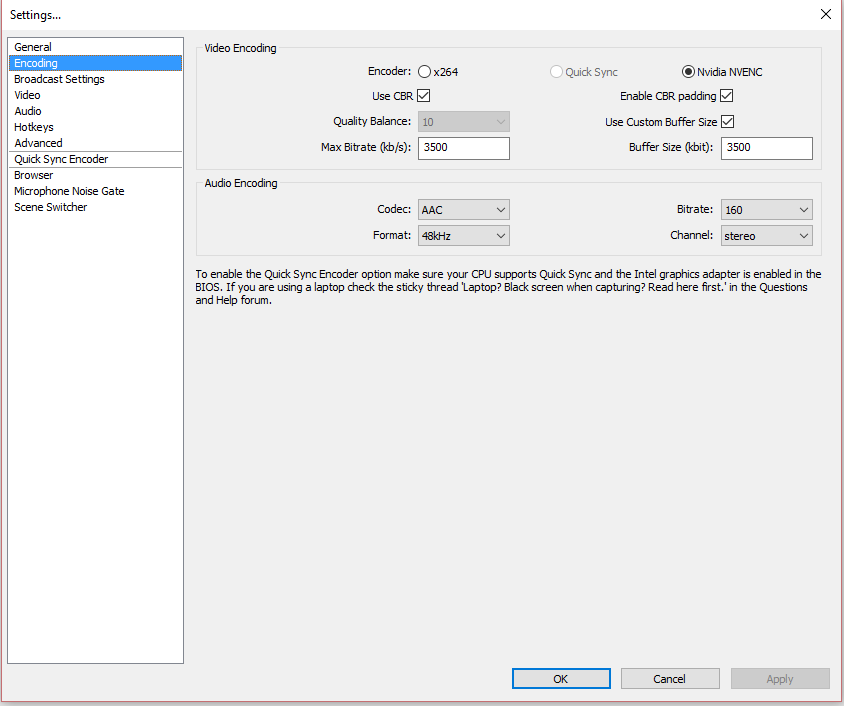Toggle the Use CBR checkbox
The height and width of the screenshot is (706, 844).
point(424,96)
